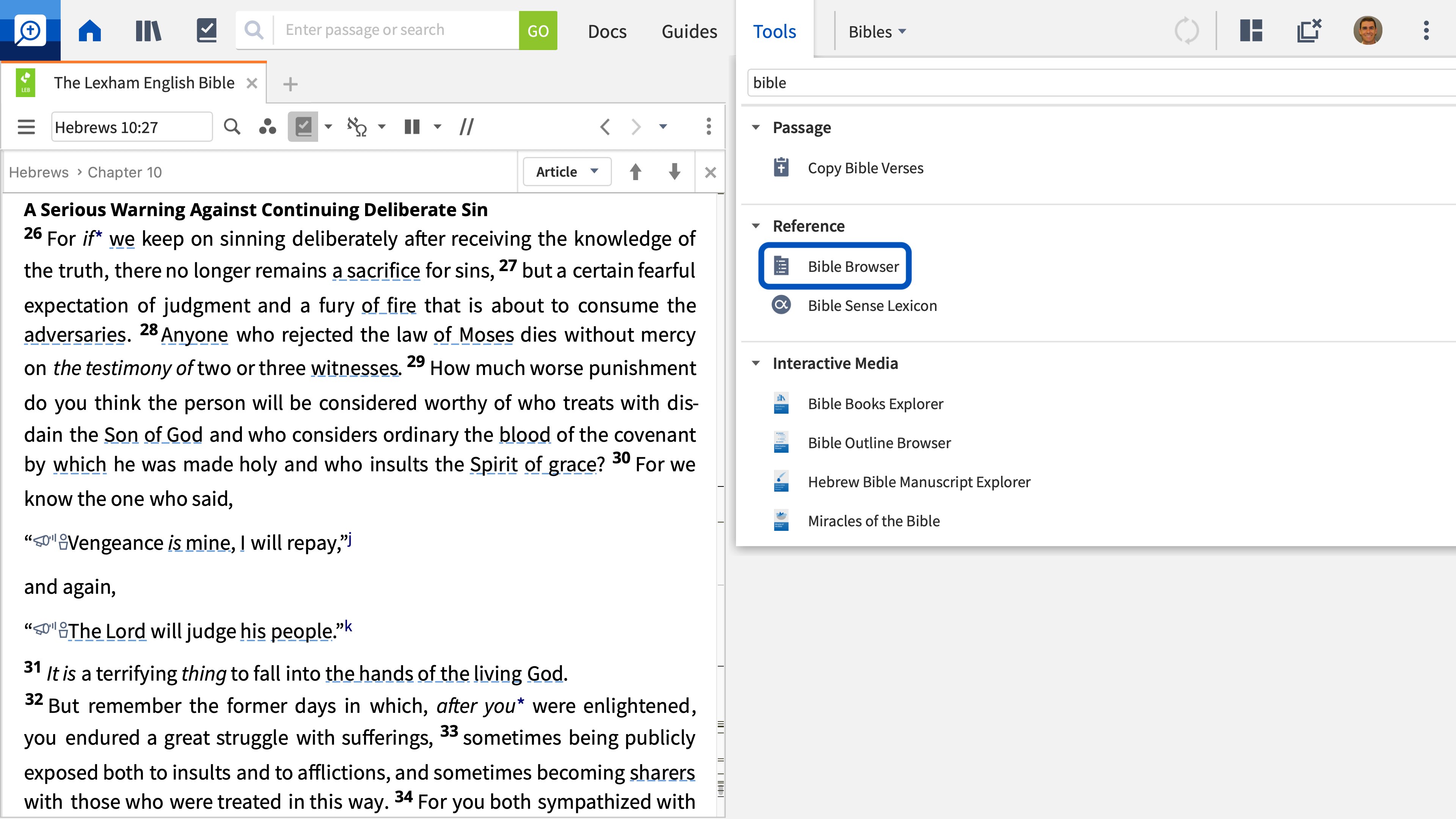Click the underlined Son of God phrase
The width and height of the screenshot is (1456, 819).
[x=153, y=435]
